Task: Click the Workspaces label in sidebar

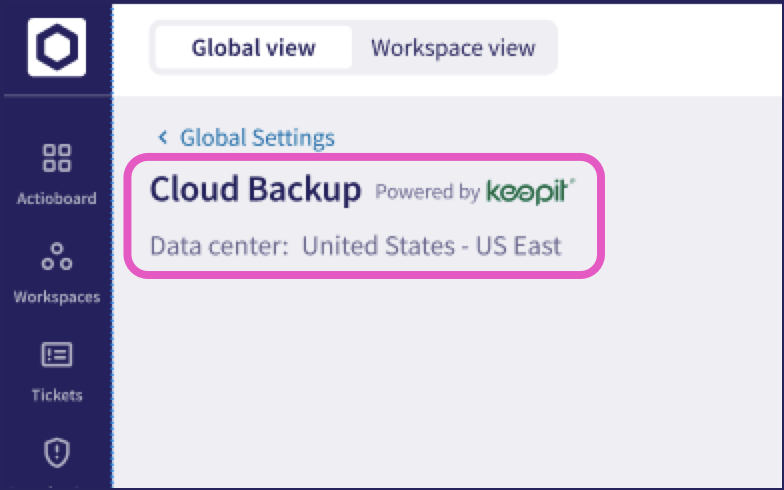Action: (x=56, y=297)
